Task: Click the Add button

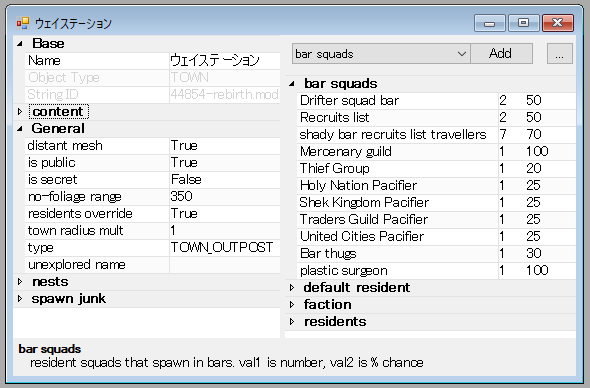Action: (x=501, y=54)
